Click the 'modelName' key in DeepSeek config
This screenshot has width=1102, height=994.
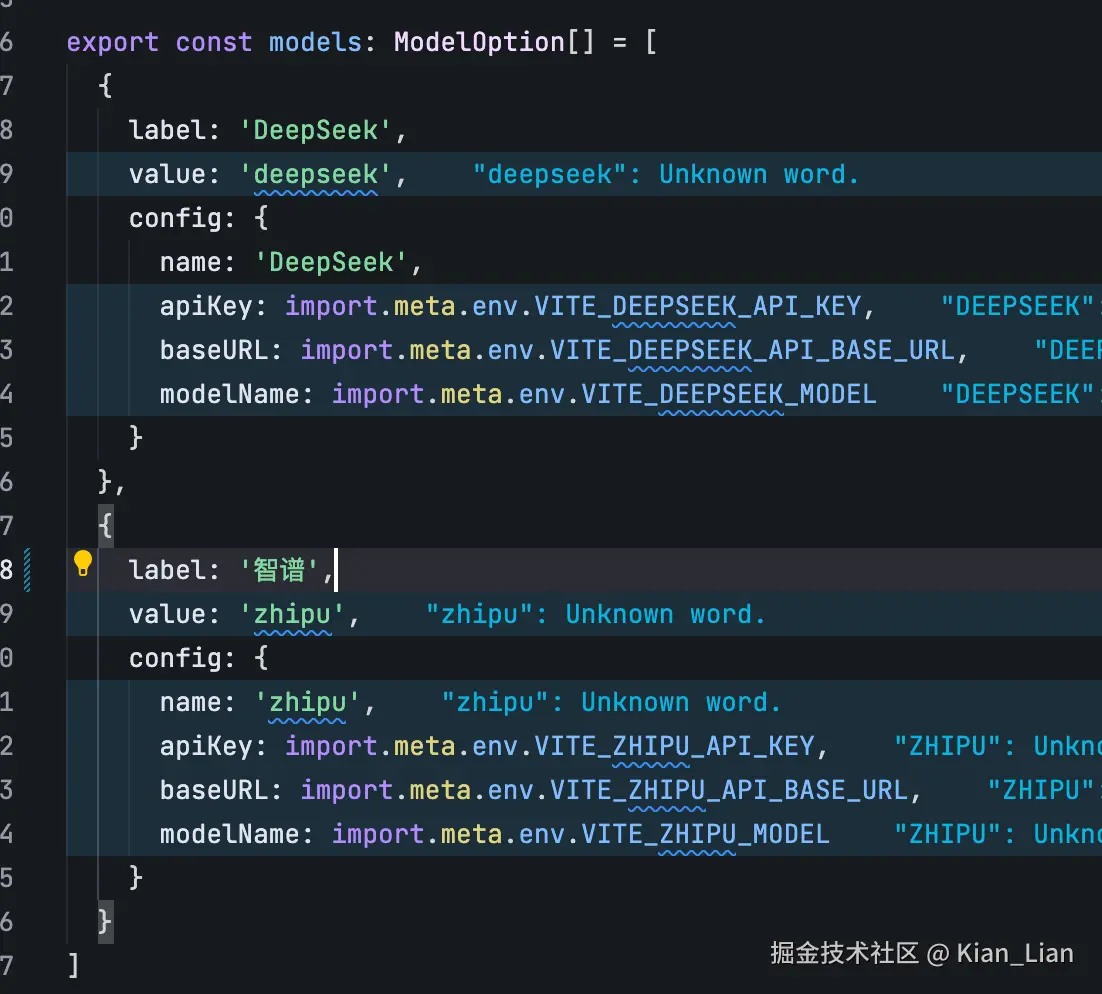229,394
